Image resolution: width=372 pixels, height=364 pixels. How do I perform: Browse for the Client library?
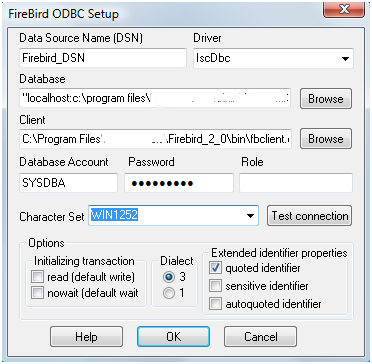tap(326, 139)
